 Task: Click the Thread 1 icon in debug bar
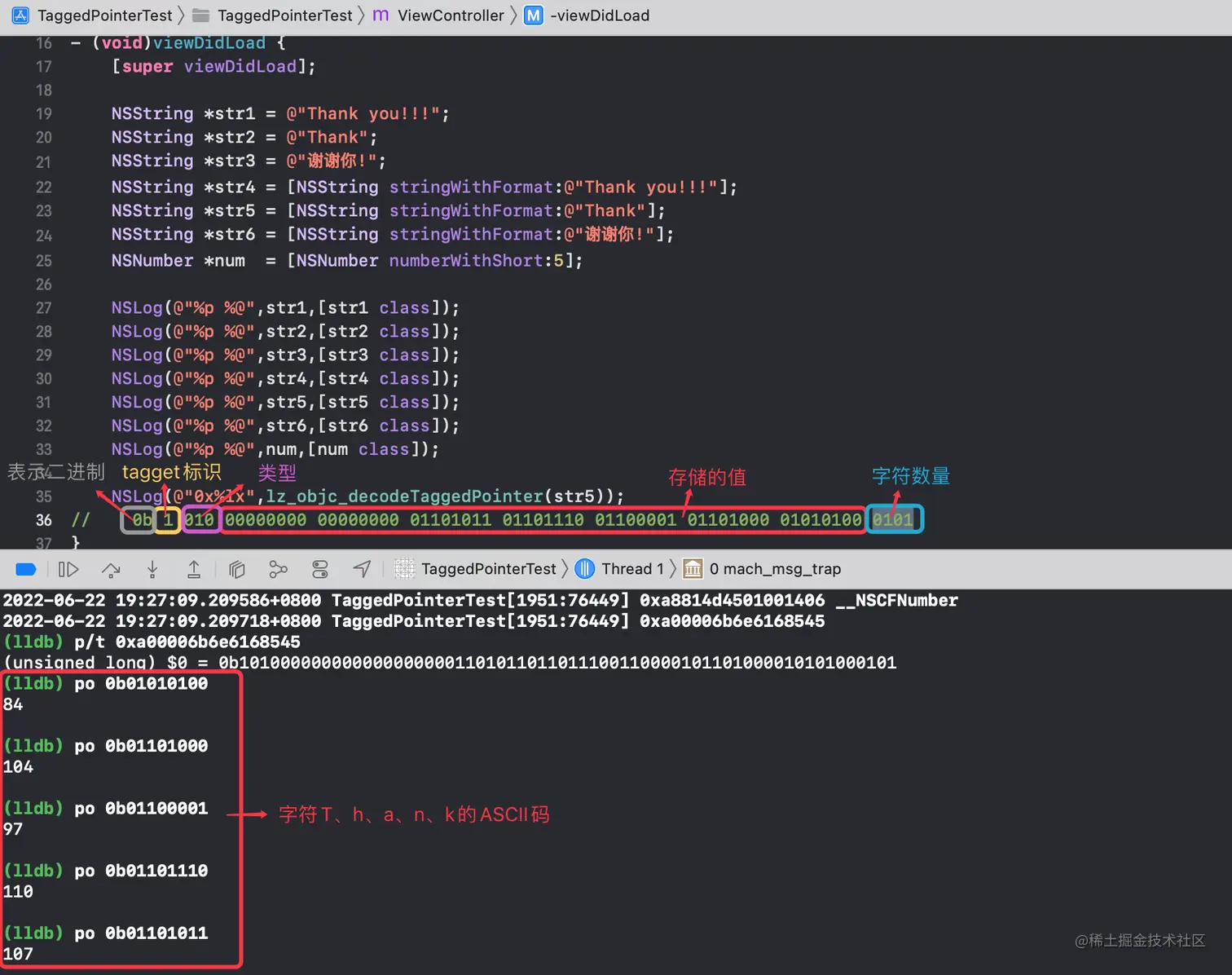(x=584, y=569)
